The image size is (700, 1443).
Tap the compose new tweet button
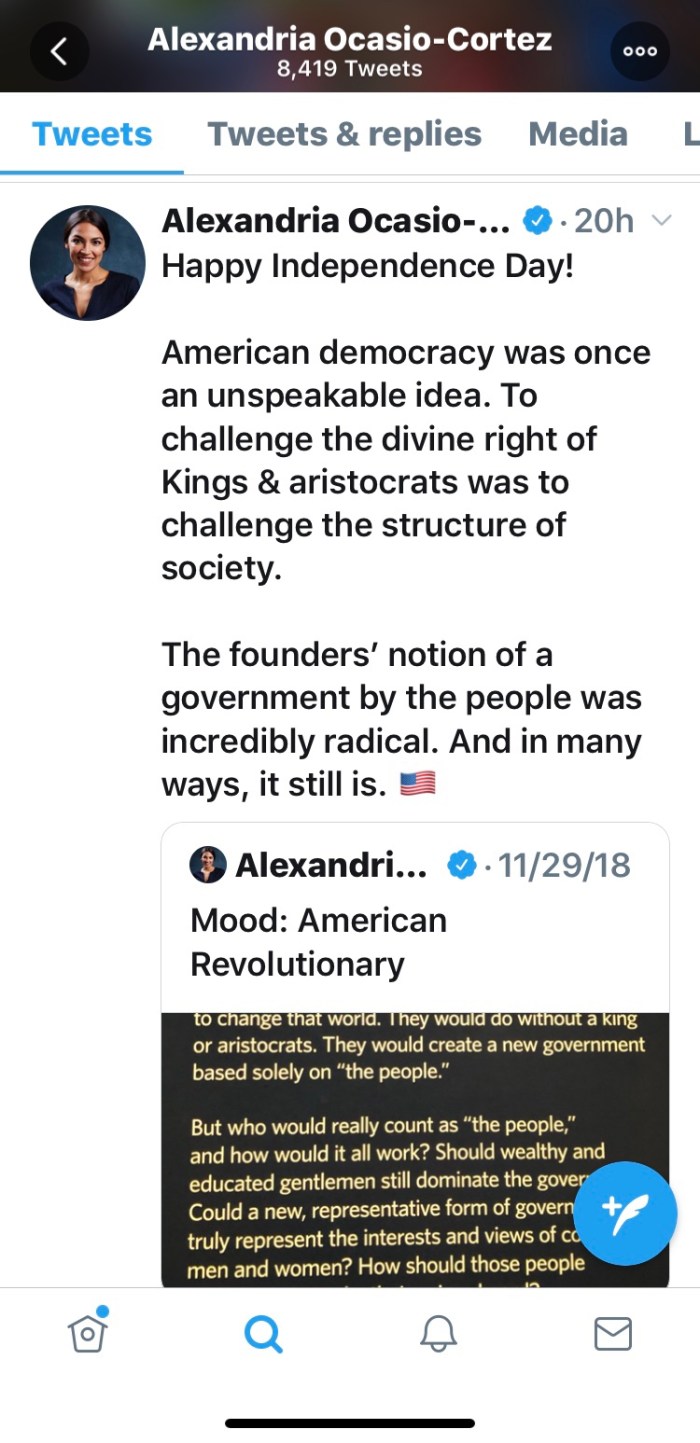pyautogui.click(x=626, y=1213)
